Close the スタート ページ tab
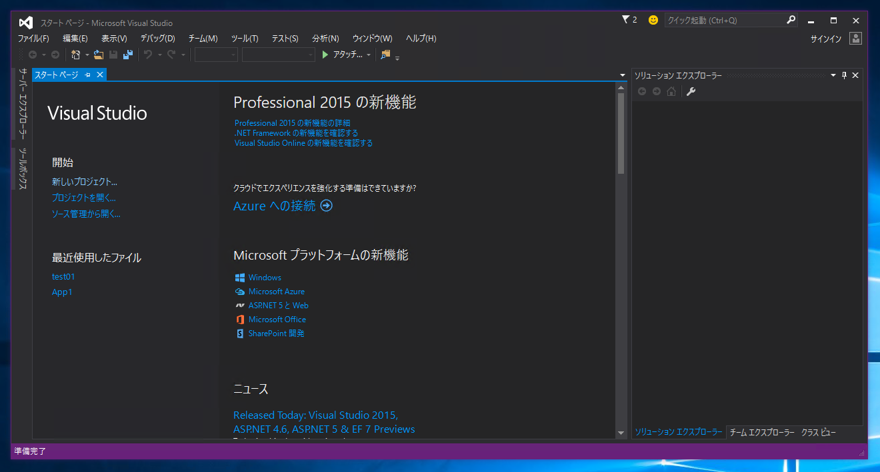880x472 pixels. click(x=100, y=75)
